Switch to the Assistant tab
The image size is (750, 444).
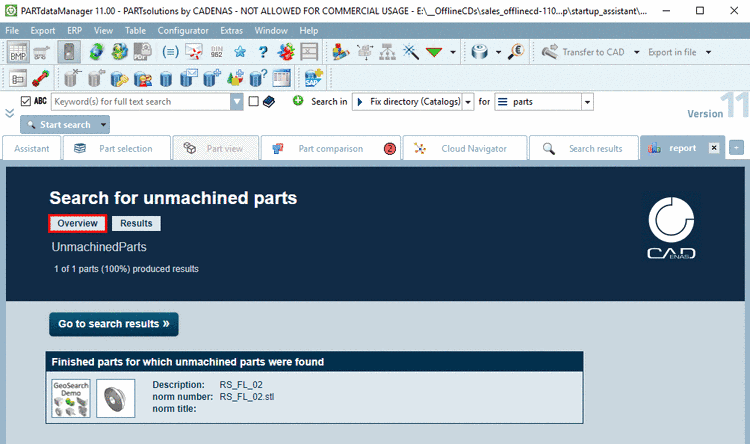(x=32, y=148)
